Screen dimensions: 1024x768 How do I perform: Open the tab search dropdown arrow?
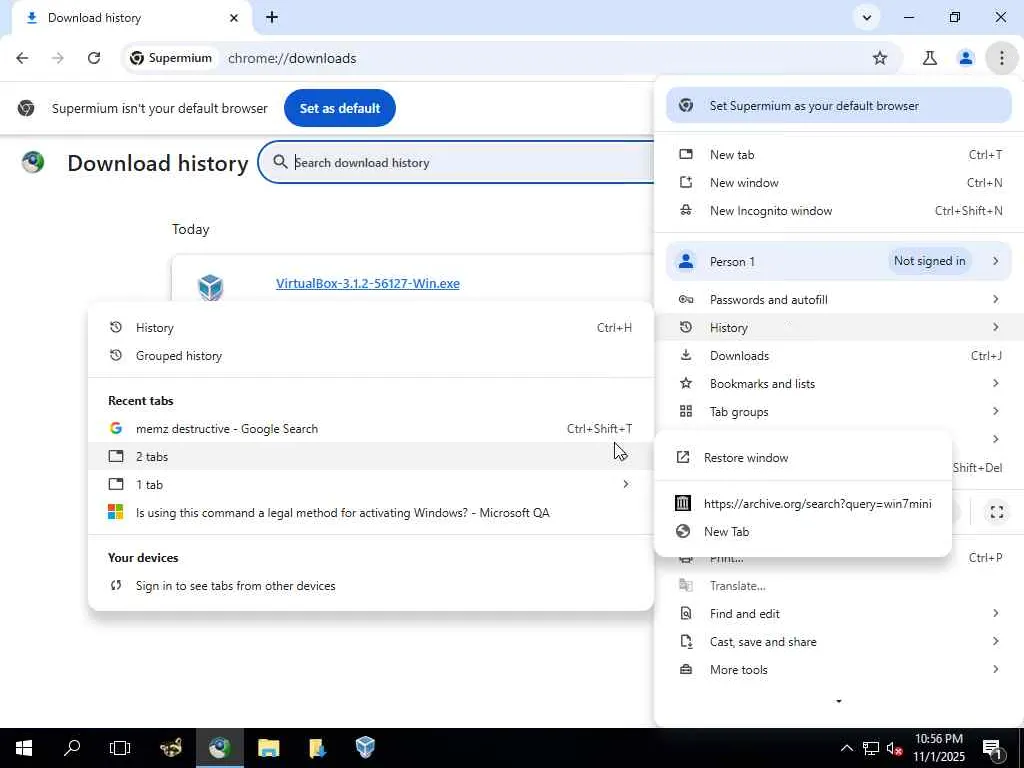pyautogui.click(x=867, y=18)
